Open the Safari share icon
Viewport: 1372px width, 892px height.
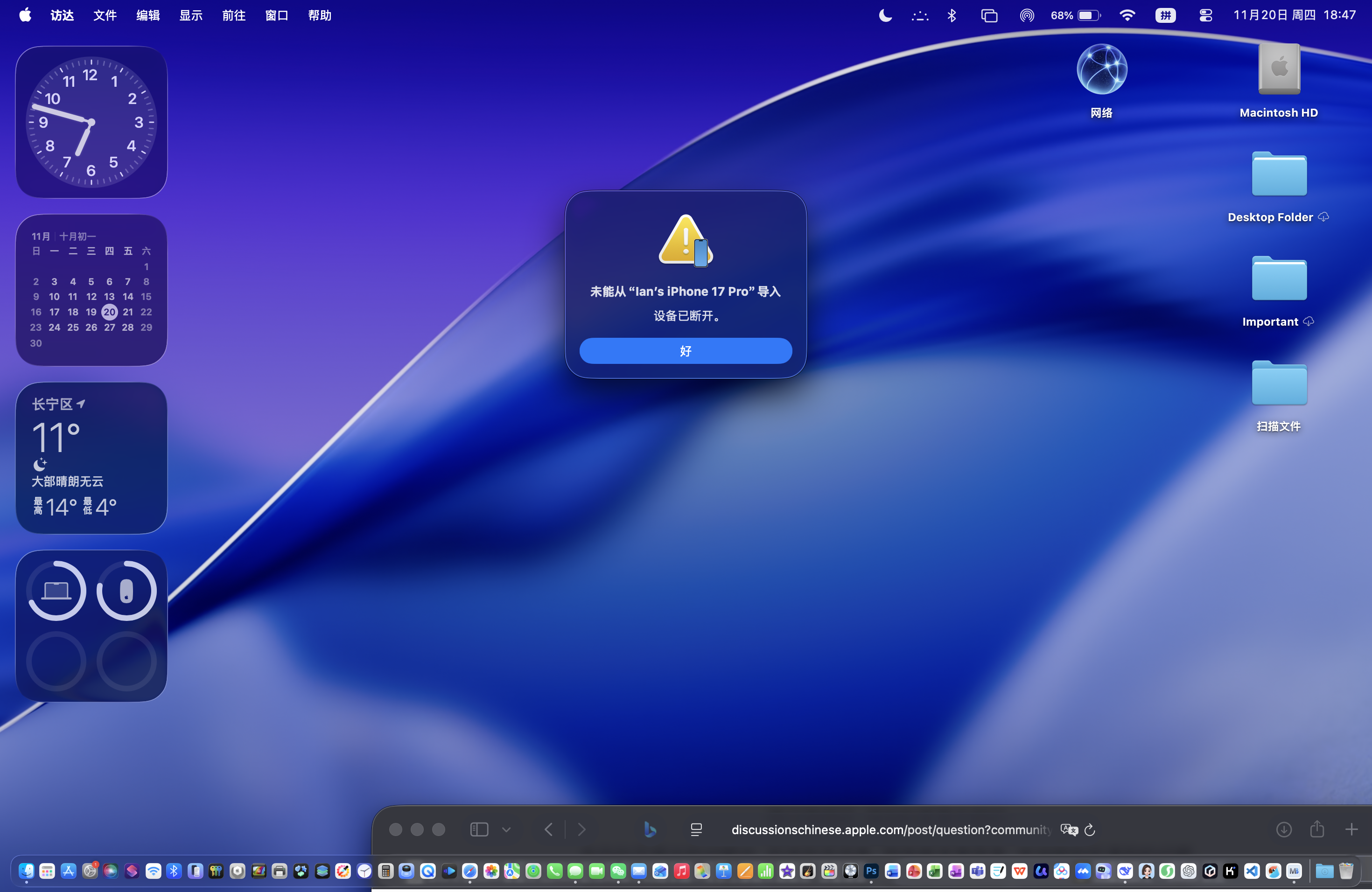[1316, 829]
